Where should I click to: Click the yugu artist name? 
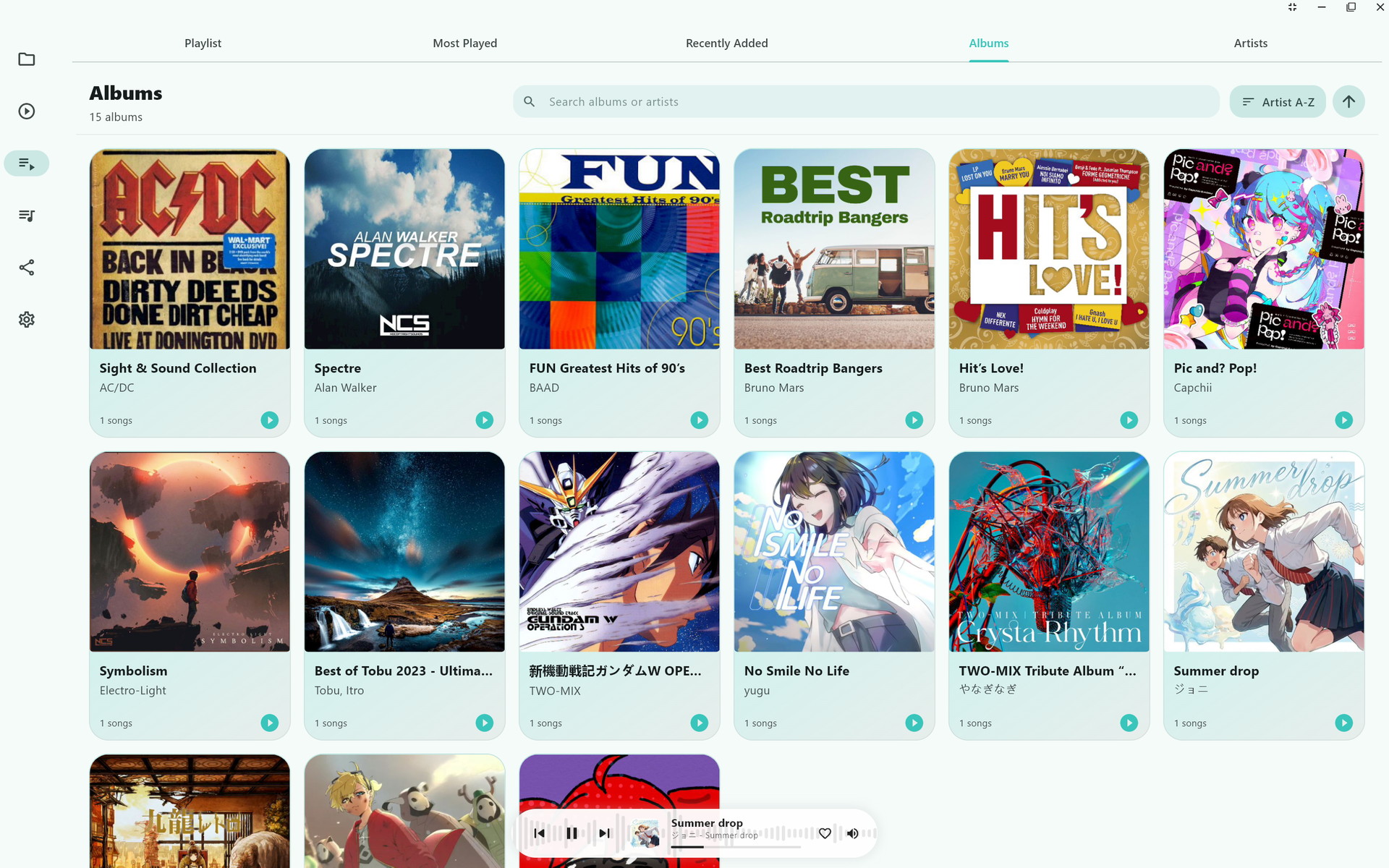click(757, 691)
